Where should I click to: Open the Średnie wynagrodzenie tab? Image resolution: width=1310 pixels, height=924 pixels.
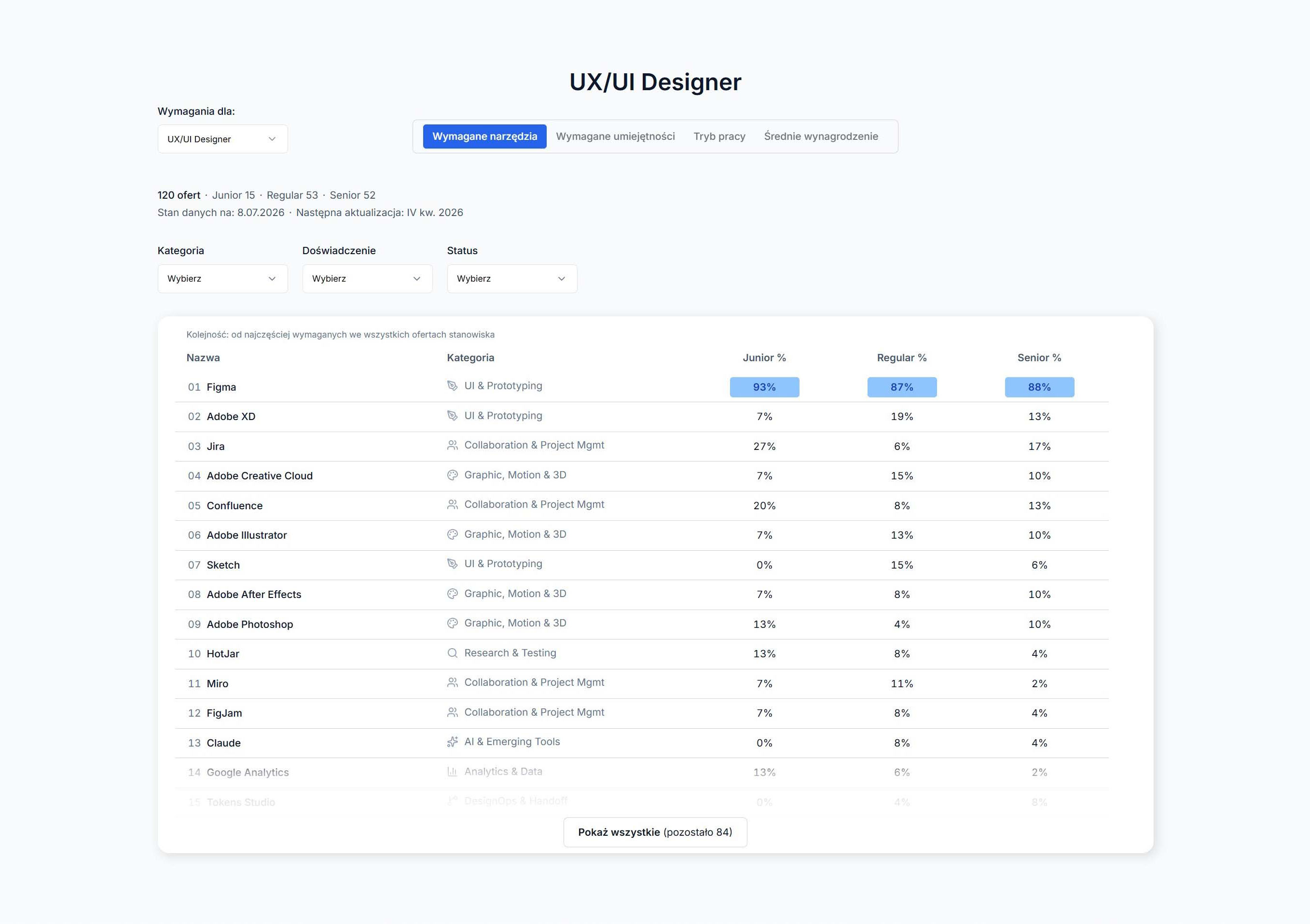click(821, 136)
